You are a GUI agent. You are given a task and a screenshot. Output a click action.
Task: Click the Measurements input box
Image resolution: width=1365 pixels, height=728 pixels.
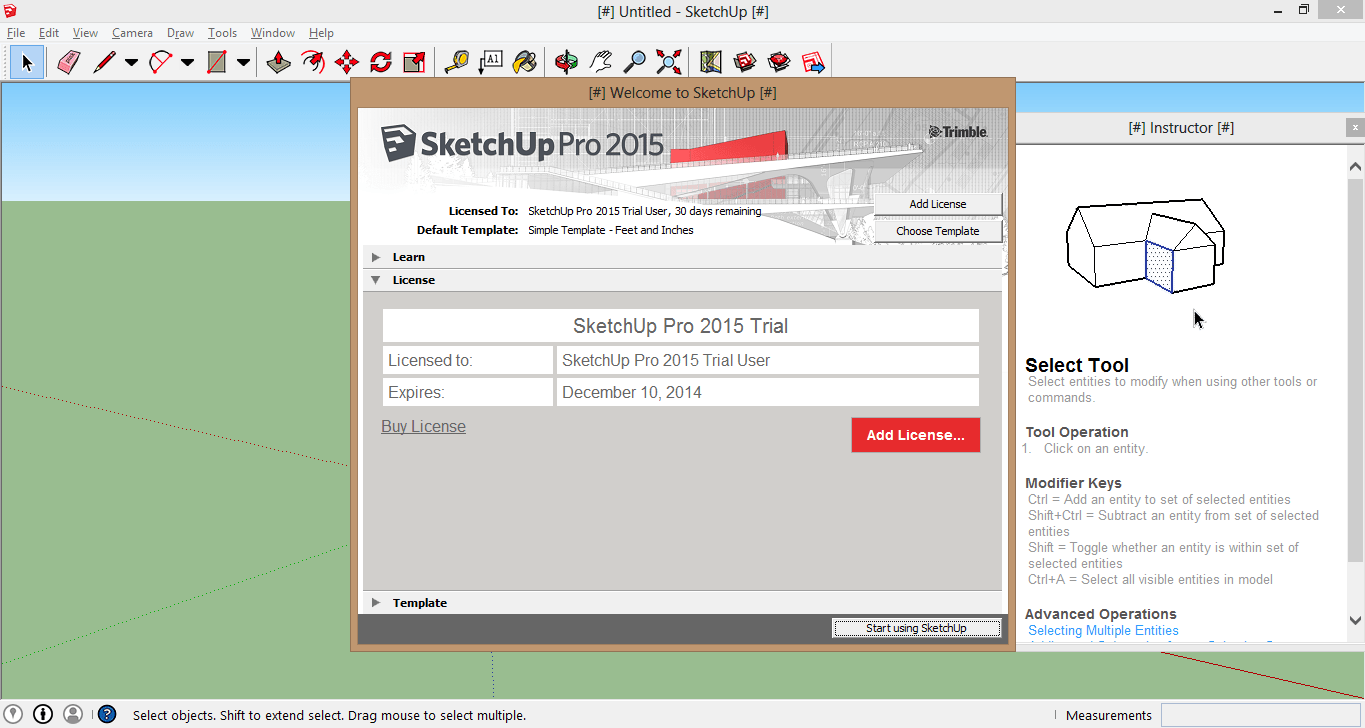click(x=1260, y=715)
